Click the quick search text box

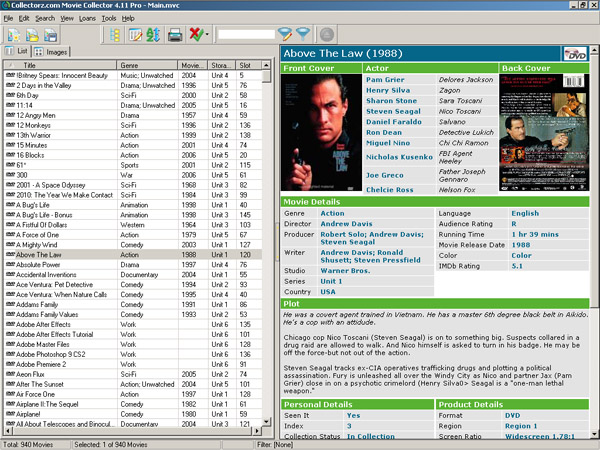click(x=246, y=34)
